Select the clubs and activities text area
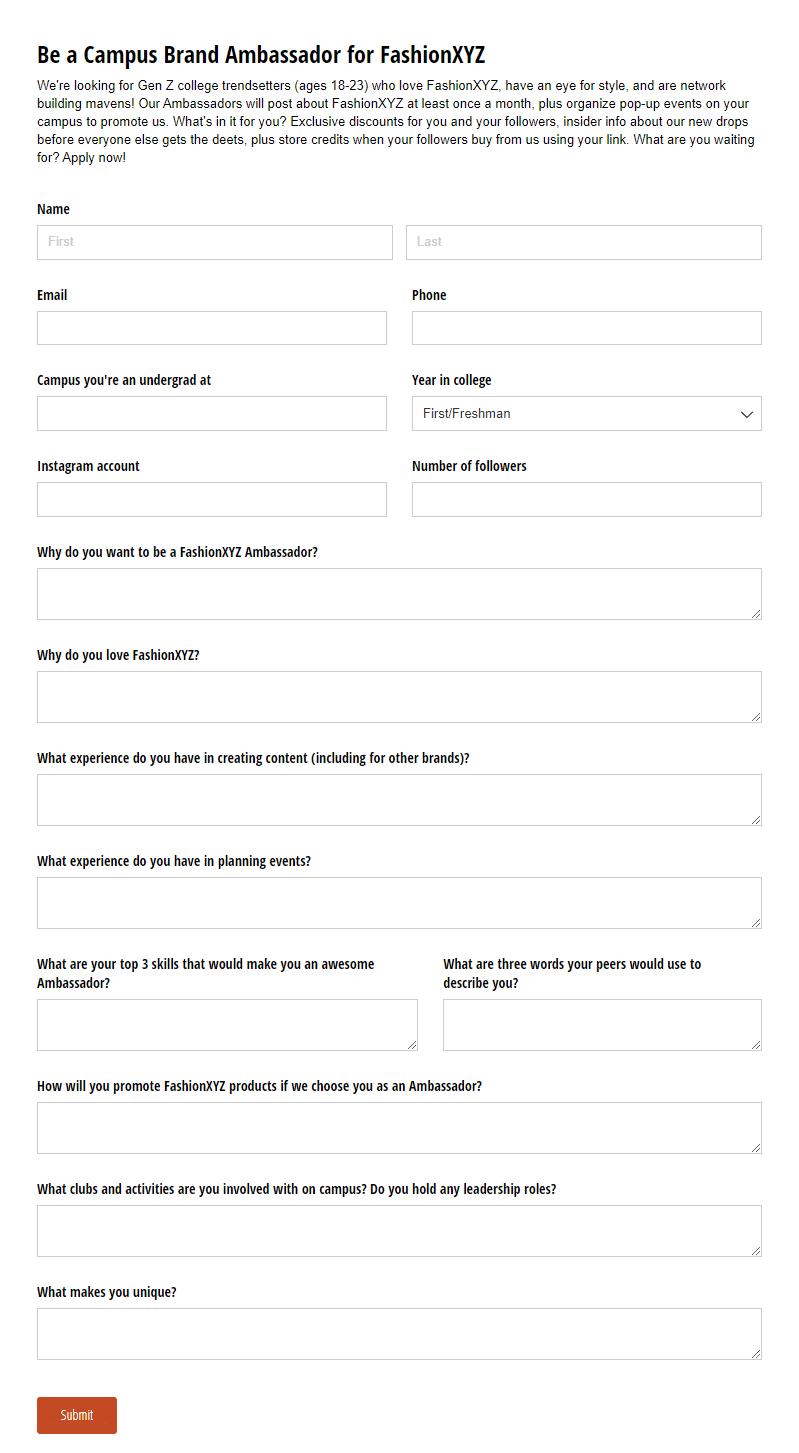Viewport: 799px width, 1453px height. click(399, 1231)
